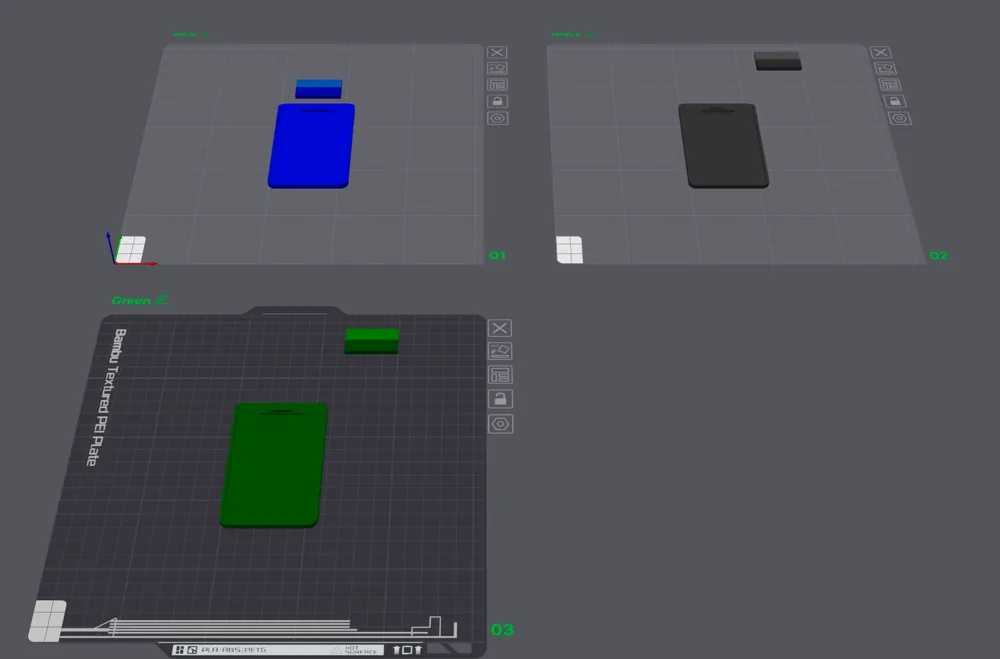Click auto-orient icon beside plate 01
This screenshot has height=659, width=1000.
[x=497, y=68]
